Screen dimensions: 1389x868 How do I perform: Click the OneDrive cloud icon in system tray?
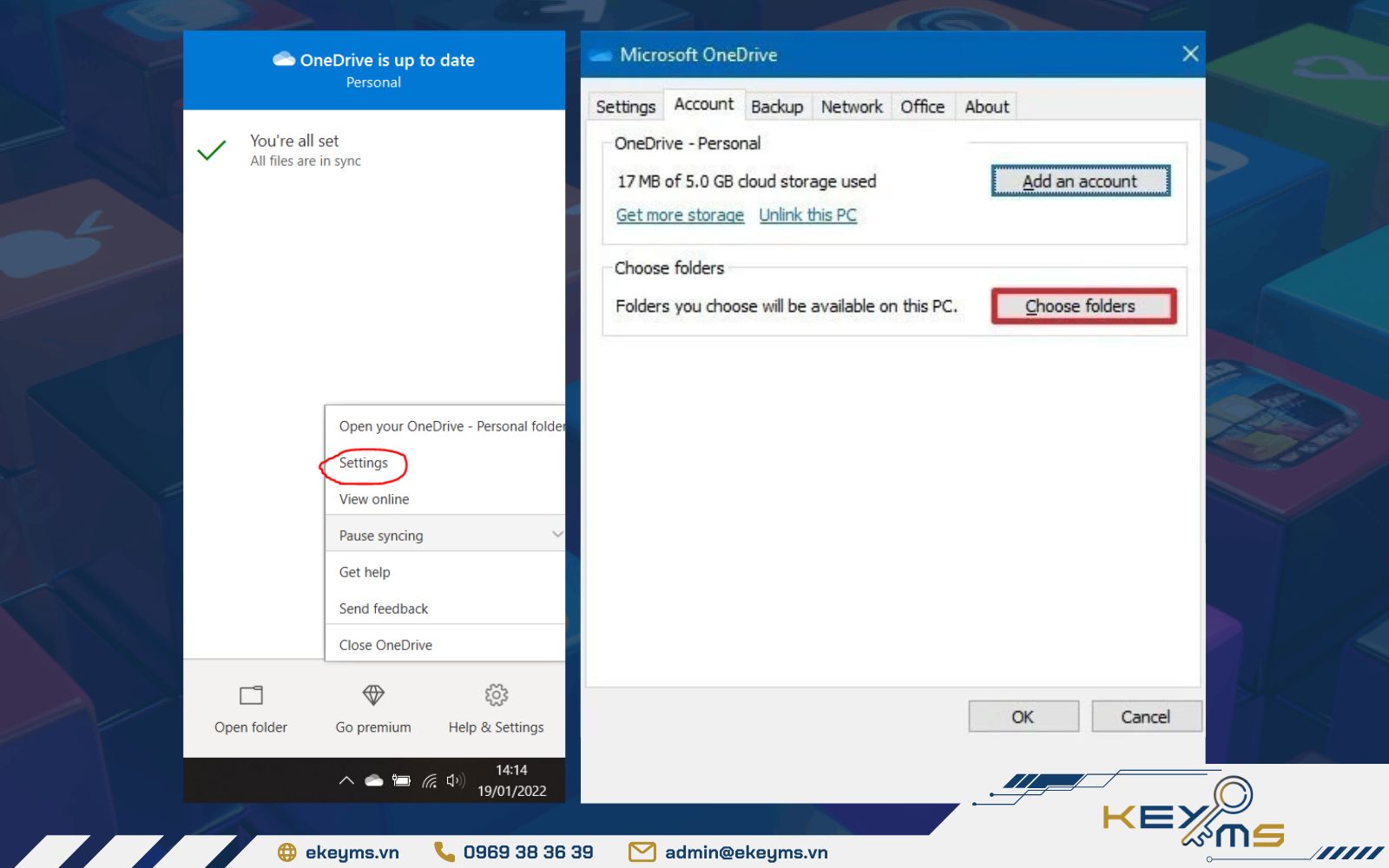372,779
